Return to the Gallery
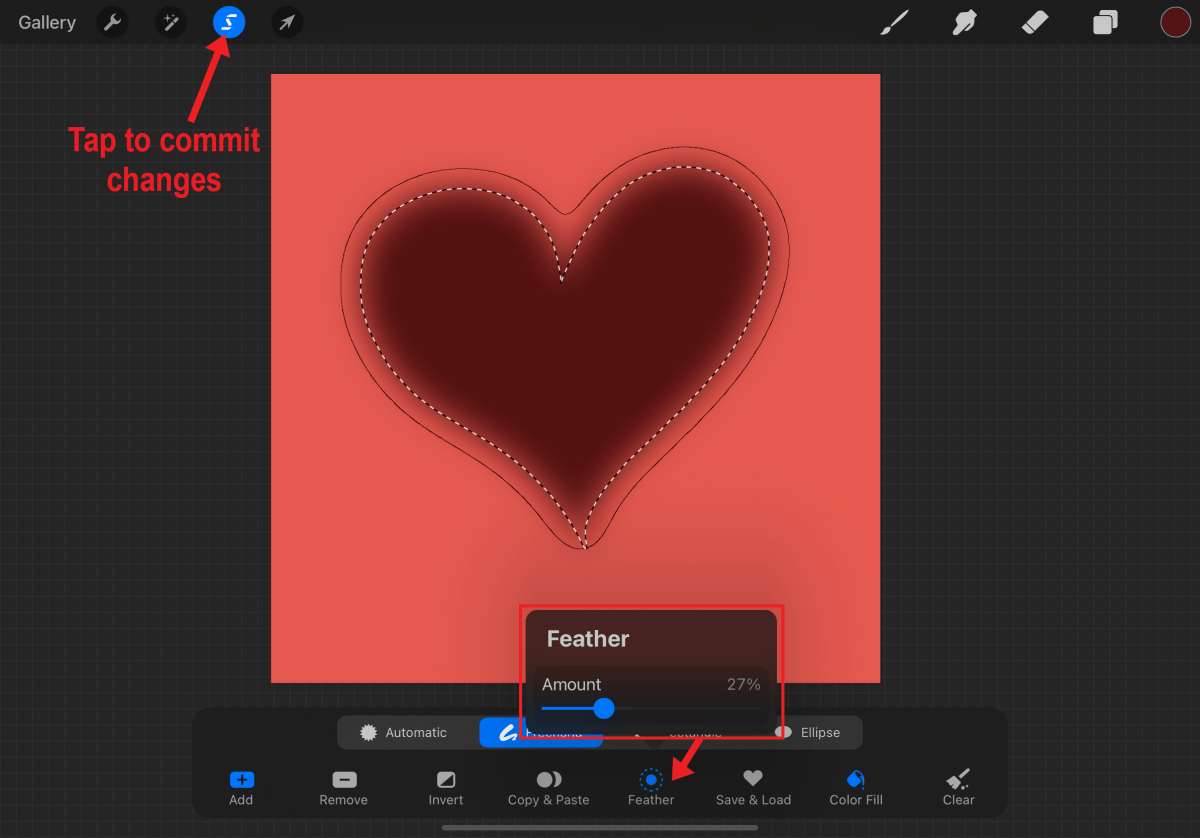 [x=46, y=22]
